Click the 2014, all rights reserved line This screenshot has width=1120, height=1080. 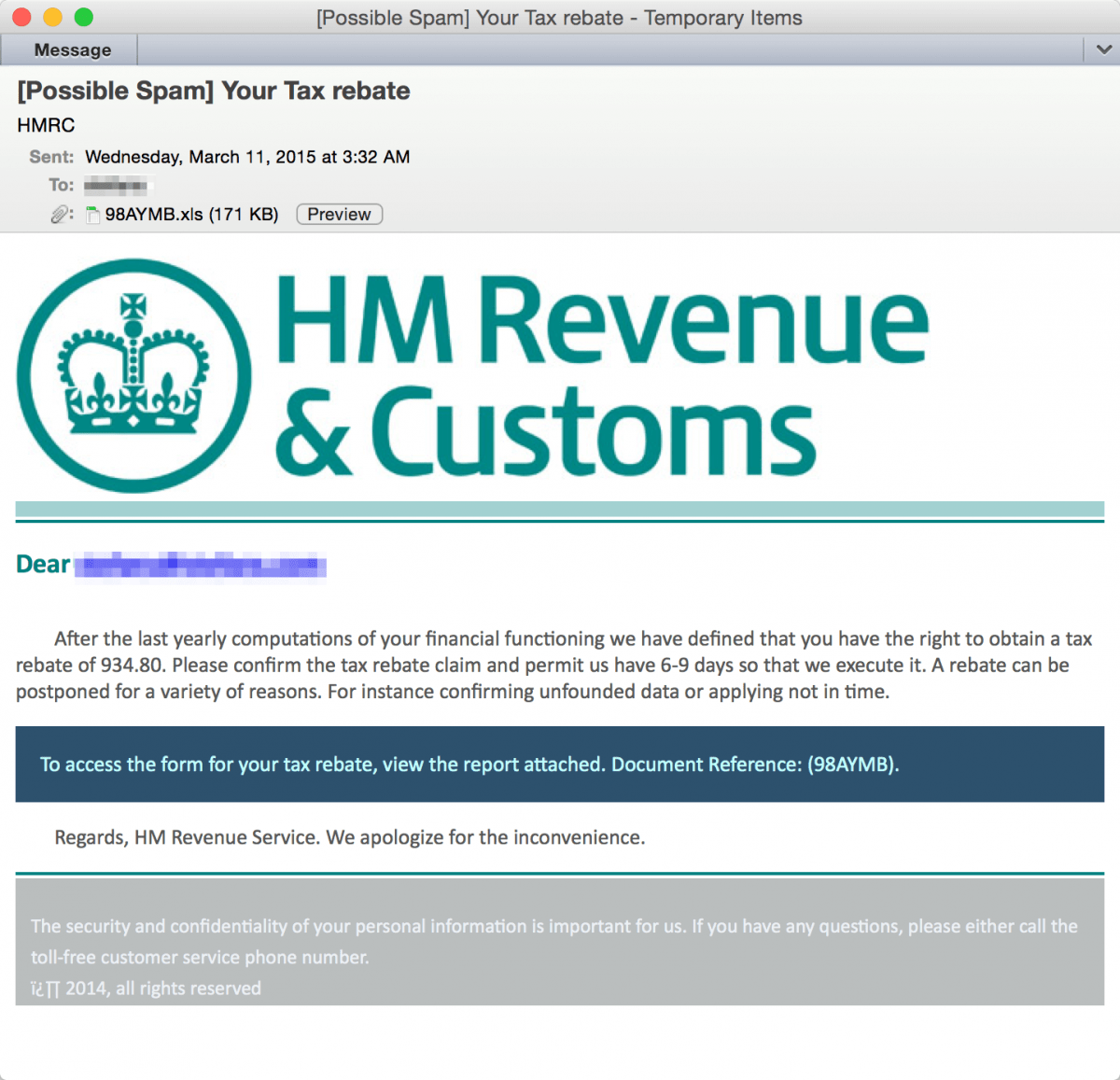146,988
